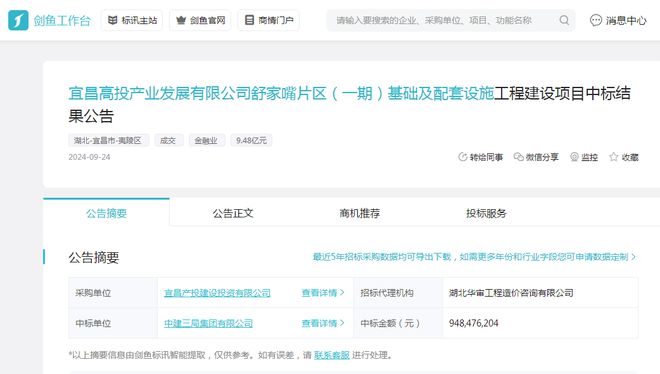The image size is (660, 374).
Task: Open 消息中心 message center
Action: [618, 20]
